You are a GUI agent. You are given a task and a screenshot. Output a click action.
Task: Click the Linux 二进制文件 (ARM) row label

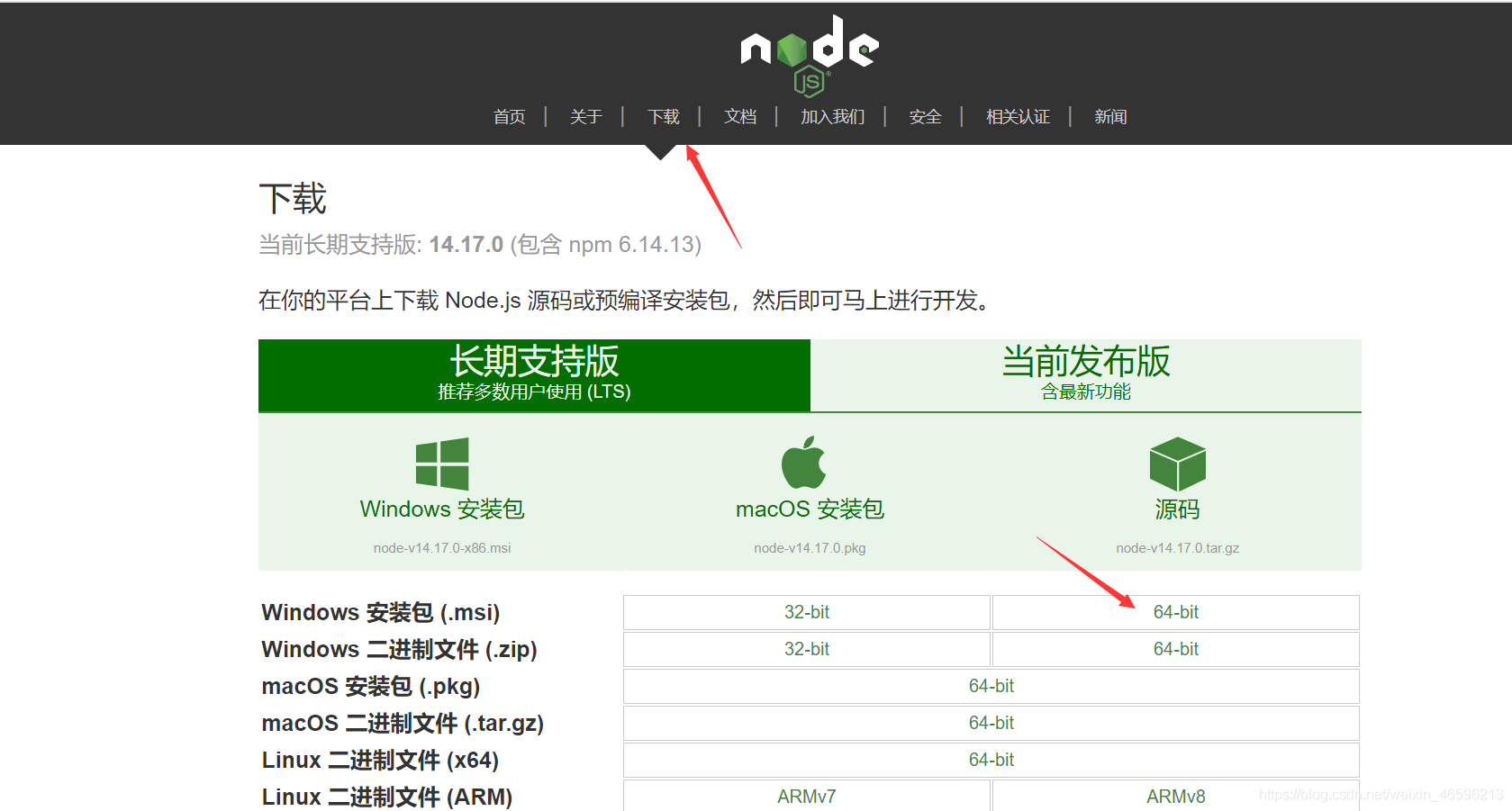(x=386, y=797)
